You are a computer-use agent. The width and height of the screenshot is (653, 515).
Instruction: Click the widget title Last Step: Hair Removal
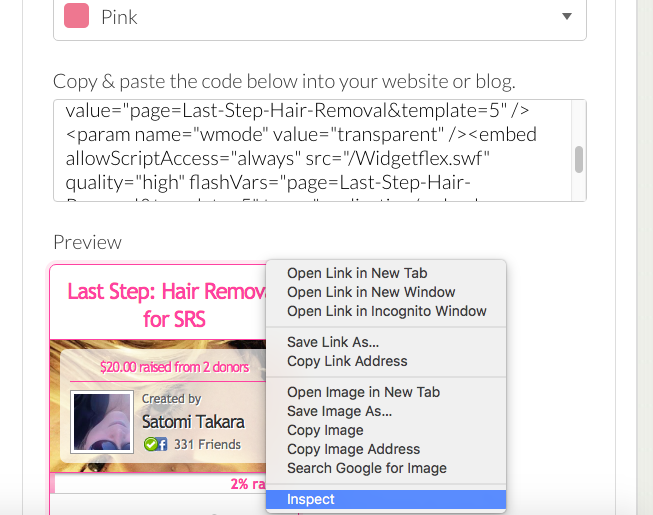coord(167,305)
